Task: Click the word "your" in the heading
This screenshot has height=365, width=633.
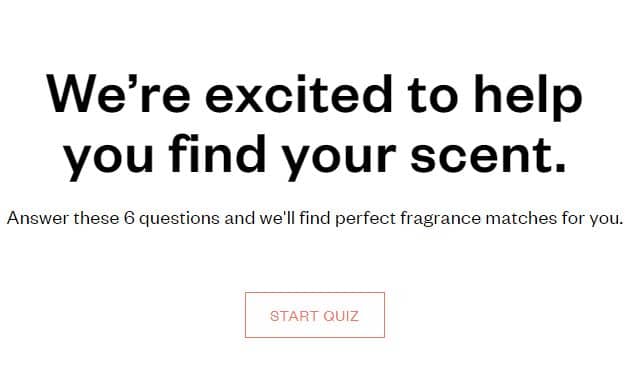Action: point(339,159)
